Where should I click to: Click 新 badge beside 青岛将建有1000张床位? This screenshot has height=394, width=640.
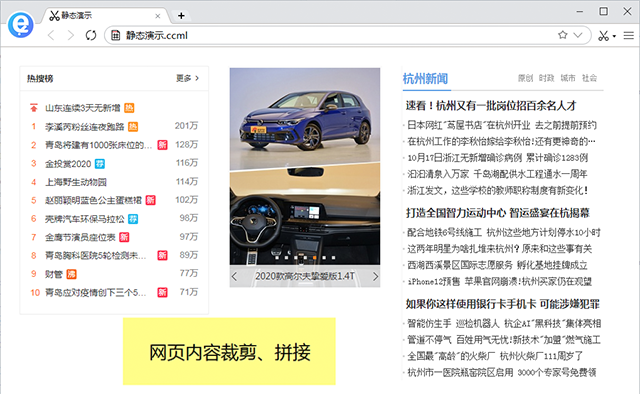(162, 145)
